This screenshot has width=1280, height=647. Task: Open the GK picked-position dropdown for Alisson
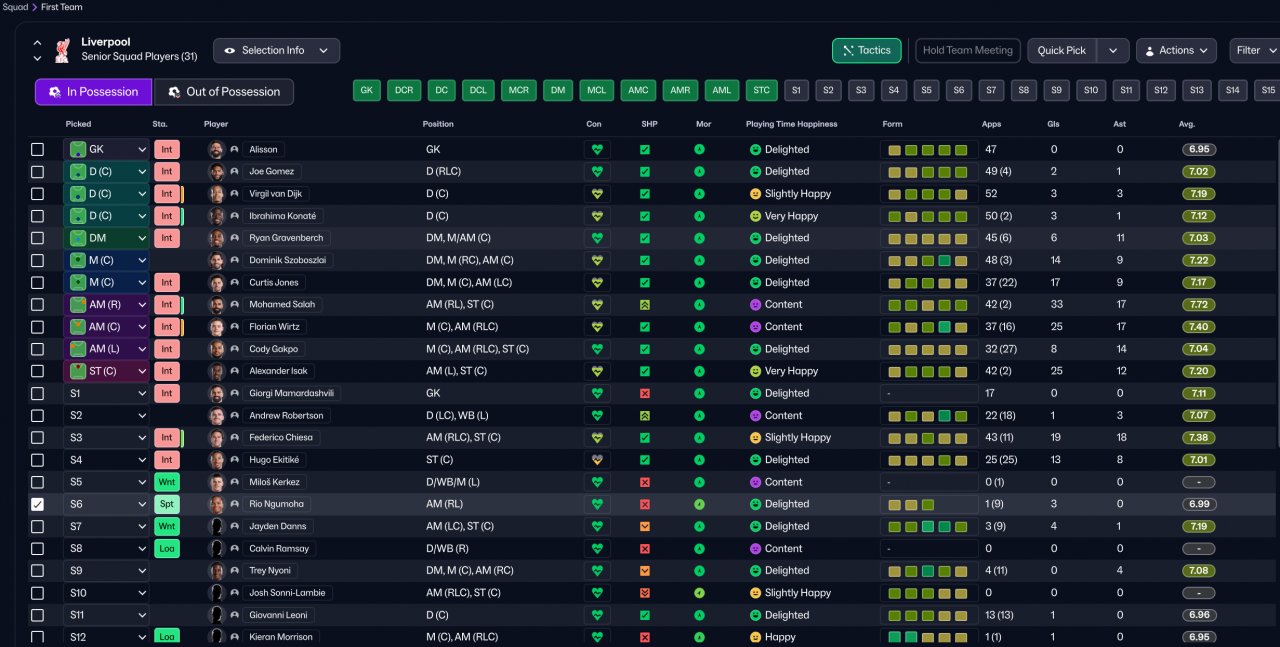[107, 150]
